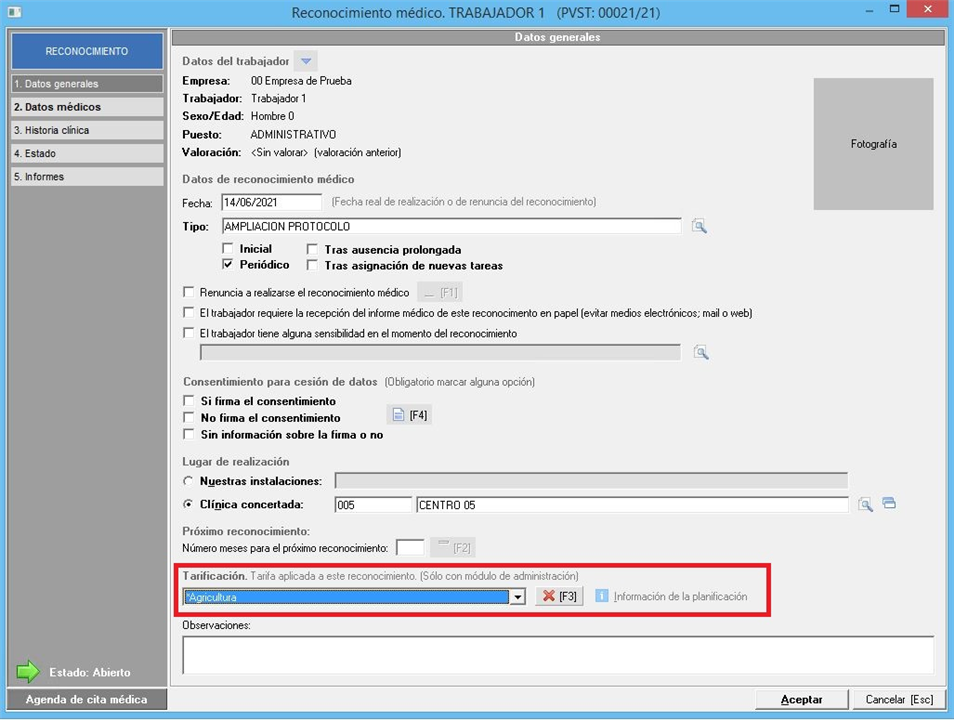Click the Agenda de cita médica button
This screenshot has width=954, height=720.
click(86, 699)
